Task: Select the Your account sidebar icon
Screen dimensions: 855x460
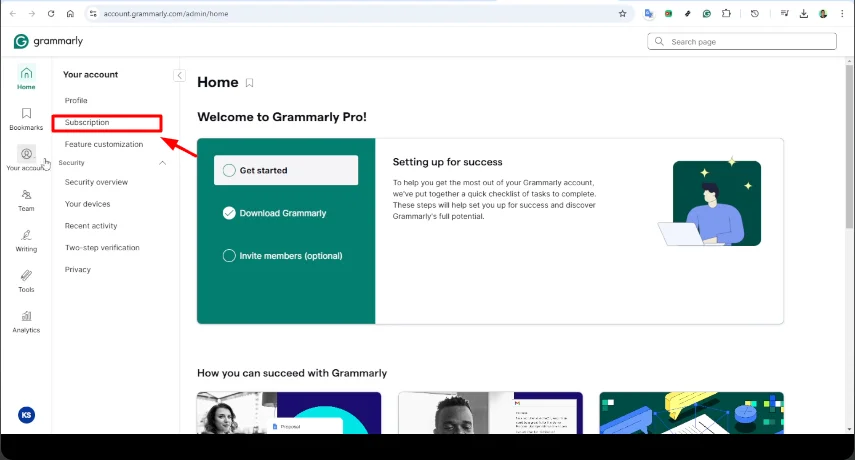Action: 26,159
